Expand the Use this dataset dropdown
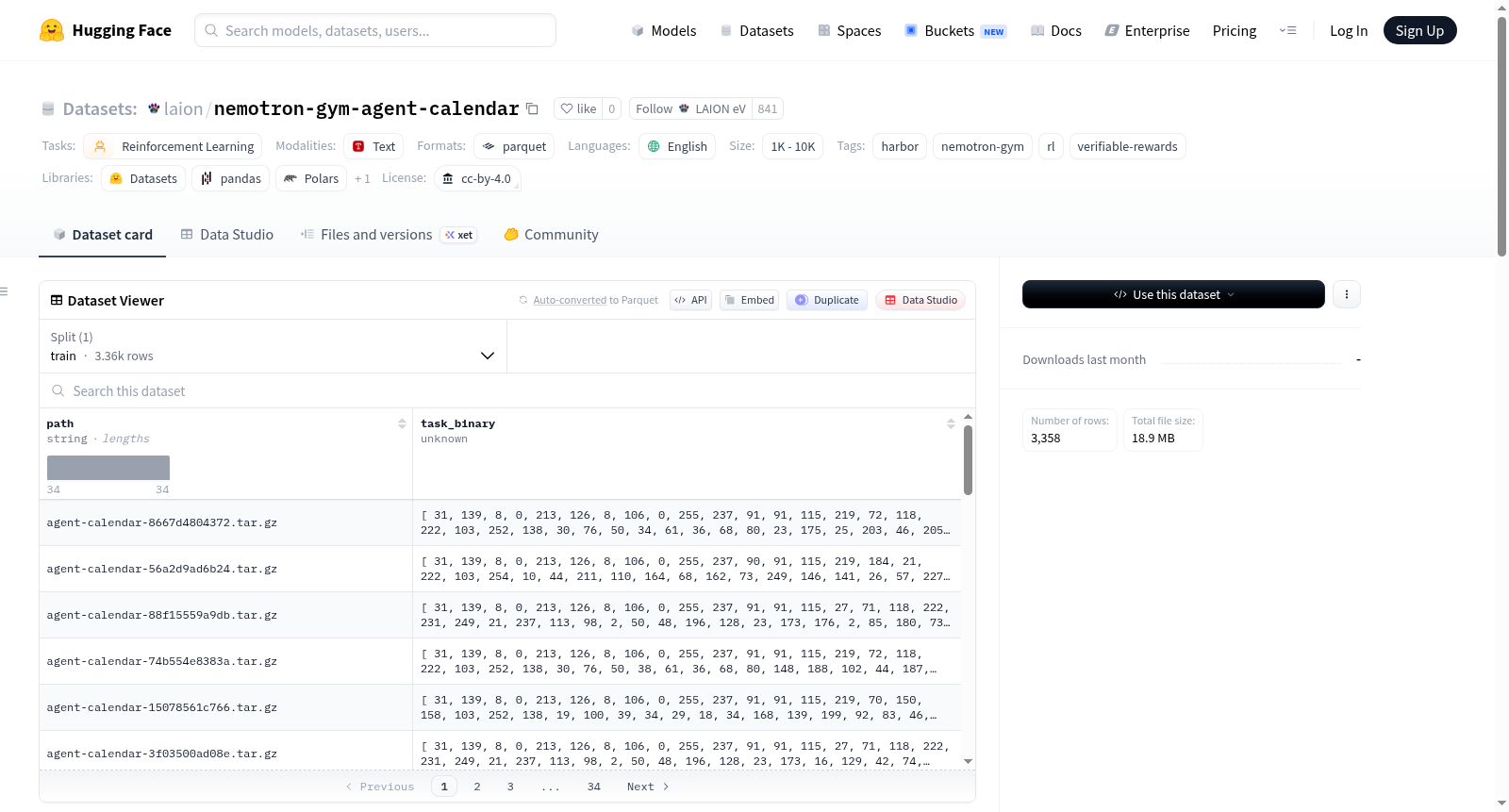 coord(1173,294)
